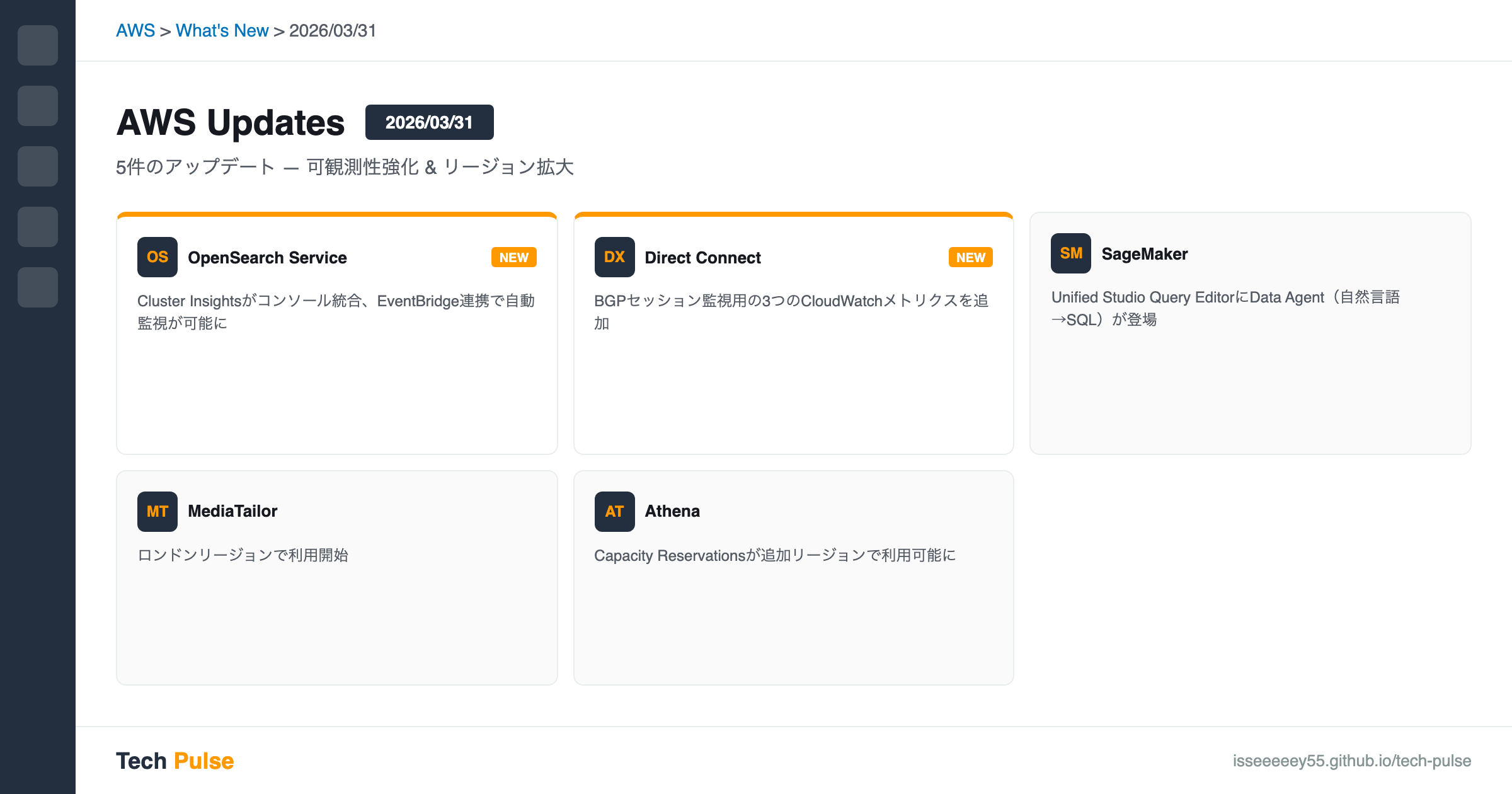Image resolution: width=1512 pixels, height=794 pixels.
Task: Click the fourth sidebar placeholder icon
Action: click(38, 227)
